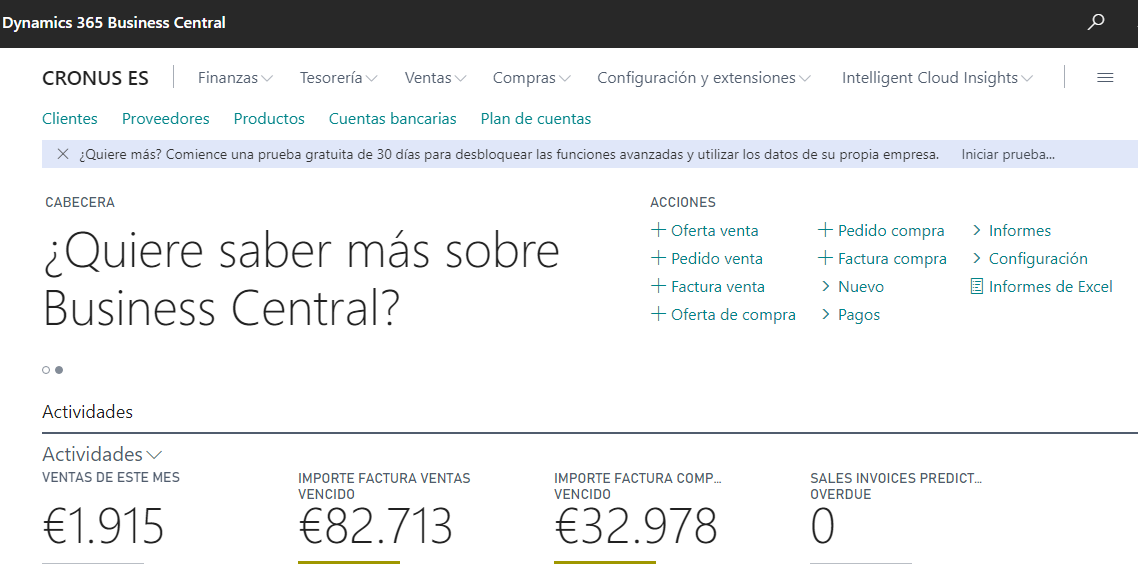Open Intelligent Cloud Insights menu
Image resolution: width=1138 pixels, height=569 pixels.
point(937,78)
